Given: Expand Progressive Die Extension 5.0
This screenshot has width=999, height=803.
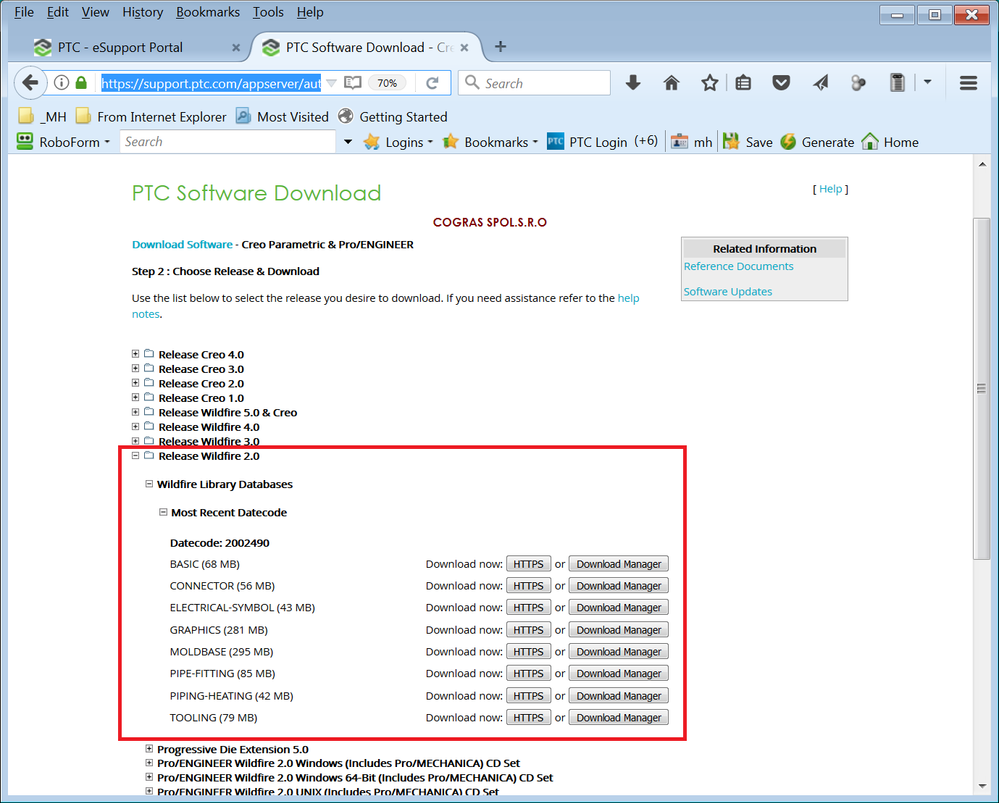Looking at the screenshot, I should pos(149,749).
